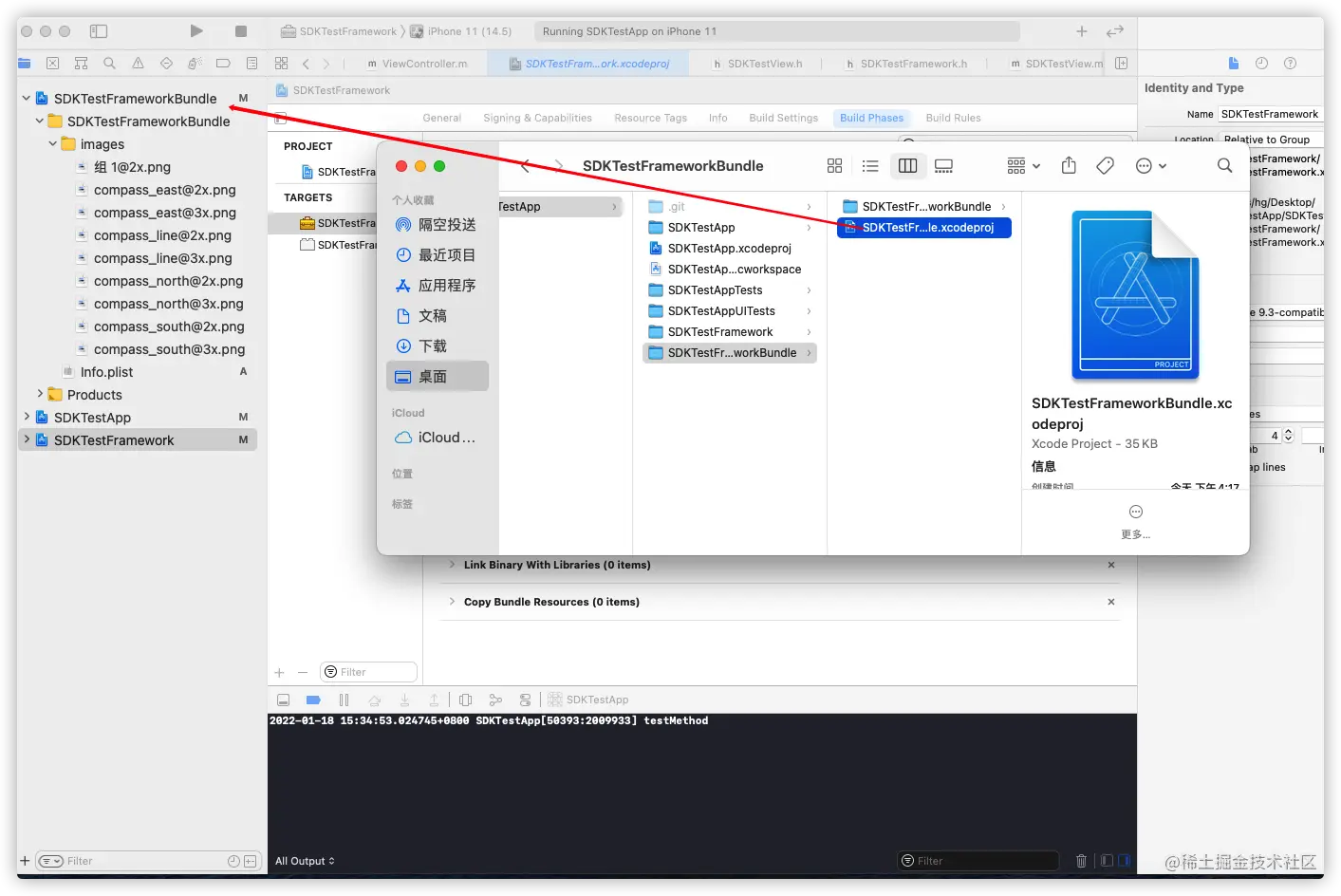Open the source control navigator
This screenshot has height=896, width=1341.
pyautogui.click(x=53, y=64)
